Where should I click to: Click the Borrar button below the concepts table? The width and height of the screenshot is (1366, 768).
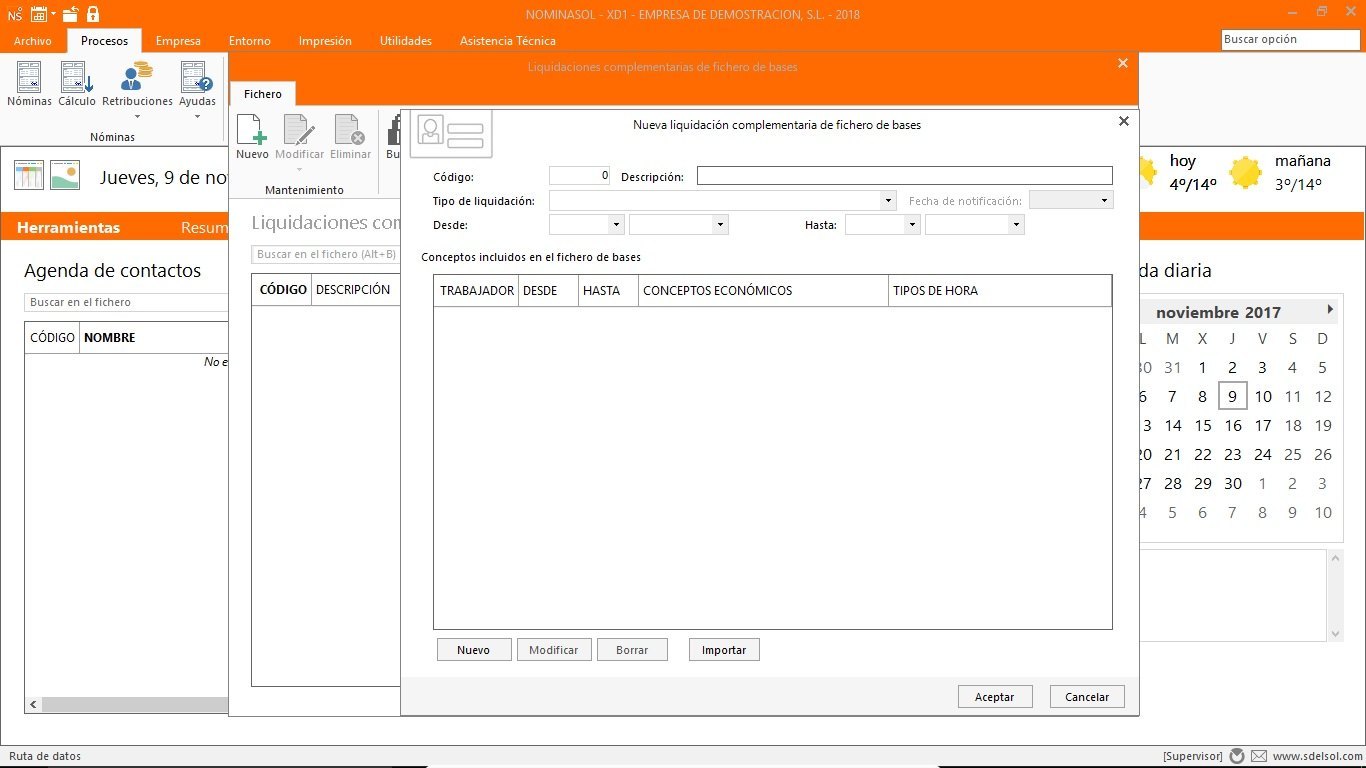click(x=632, y=650)
